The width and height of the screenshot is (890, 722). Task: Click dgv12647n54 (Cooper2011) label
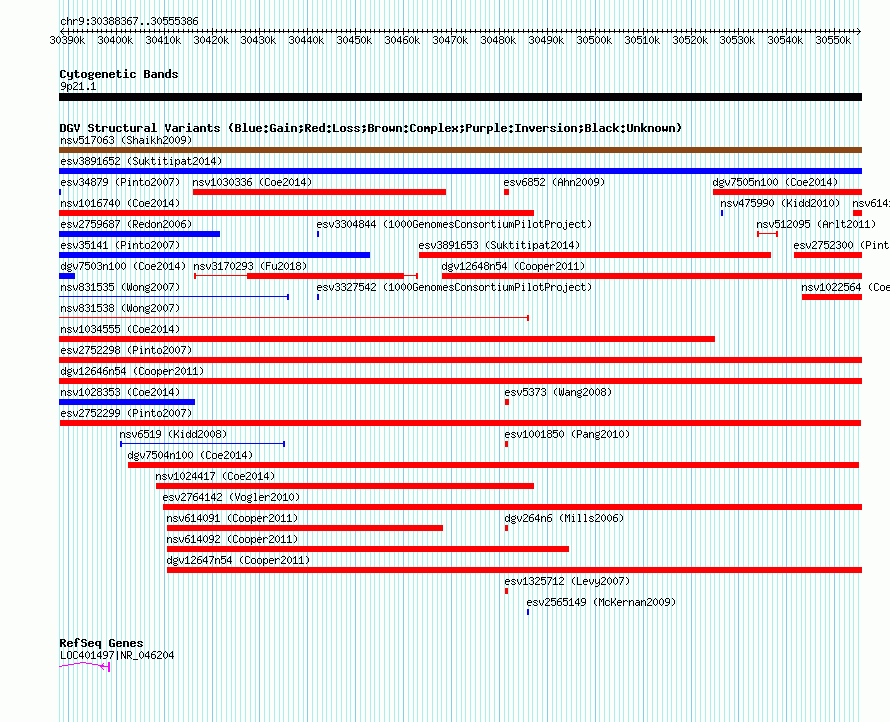(x=238, y=560)
